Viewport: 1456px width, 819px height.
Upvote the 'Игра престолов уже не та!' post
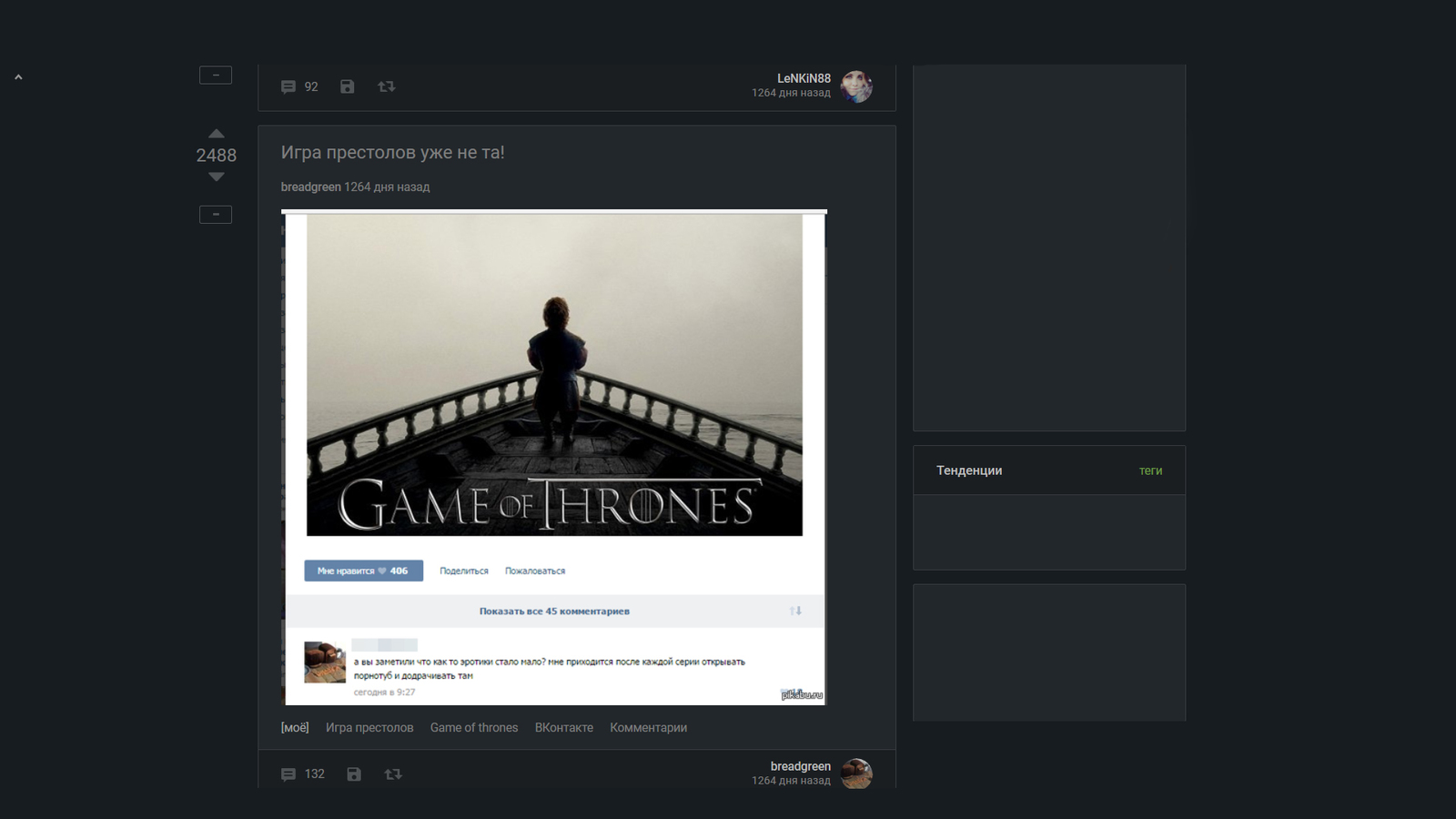tap(216, 134)
